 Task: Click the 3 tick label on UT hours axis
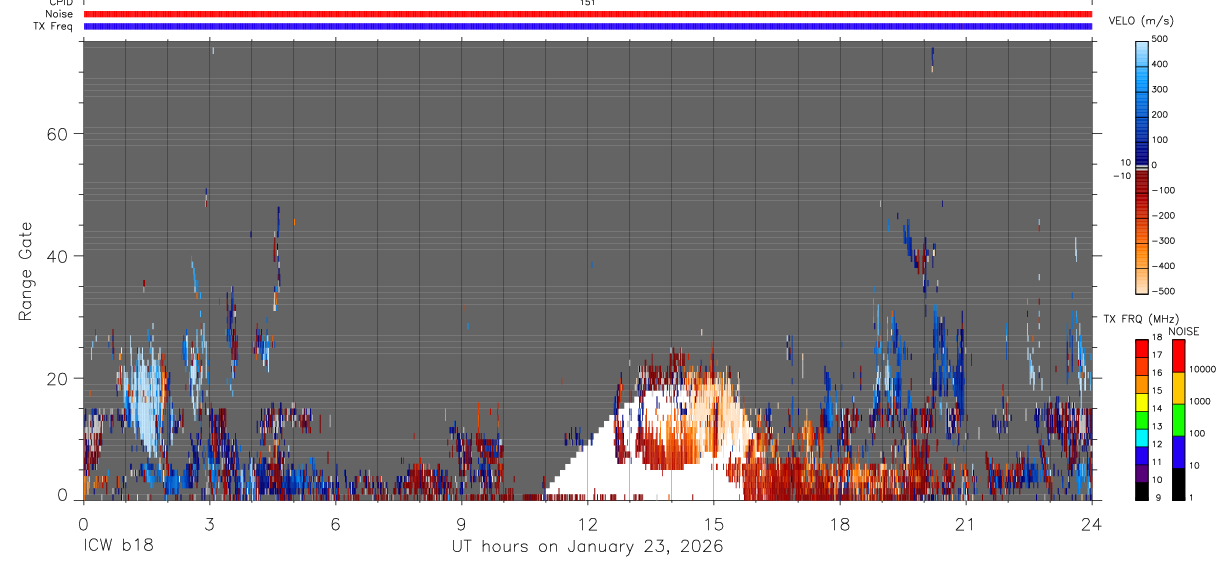click(x=209, y=524)
